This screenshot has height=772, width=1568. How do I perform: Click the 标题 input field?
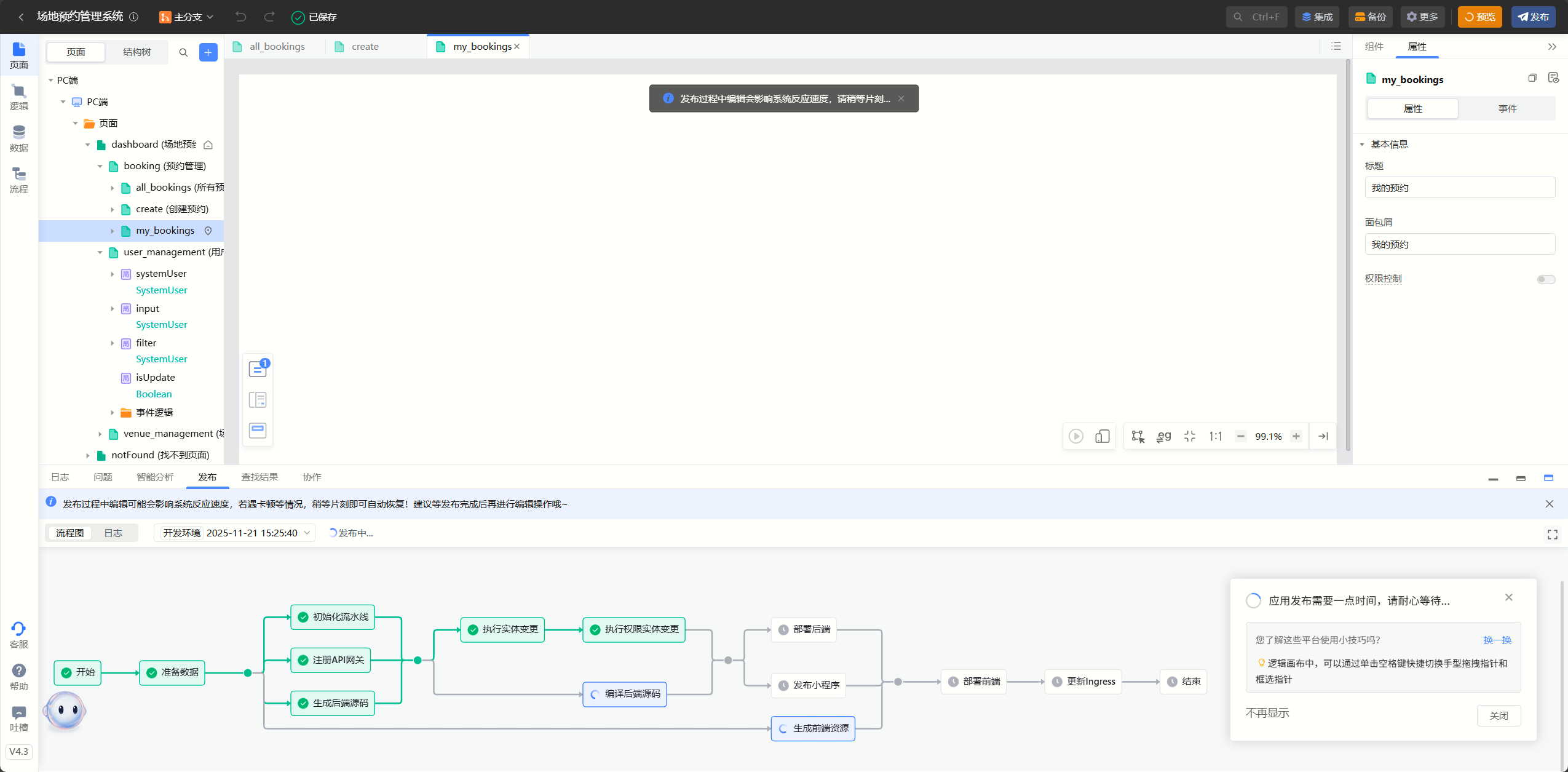pyautogui.click(x=1459, y=188)
